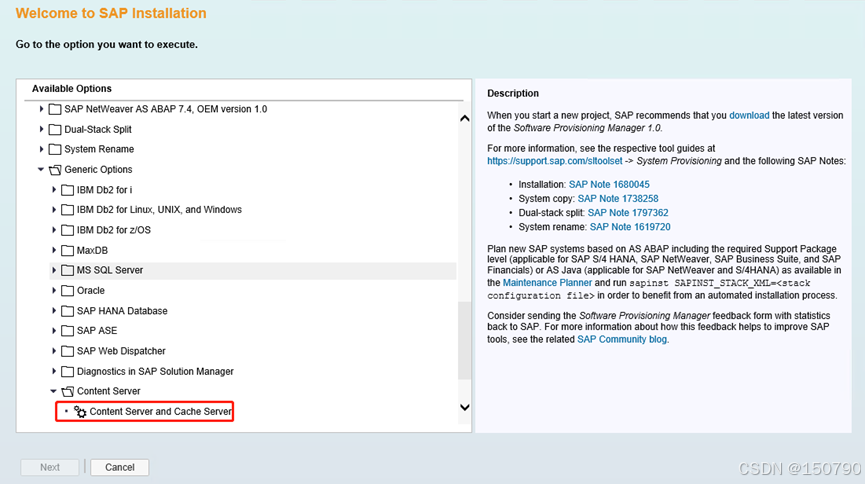Expand the Oracle node
The height and width of the screenshot is (484, 865).
coord(54,290)
